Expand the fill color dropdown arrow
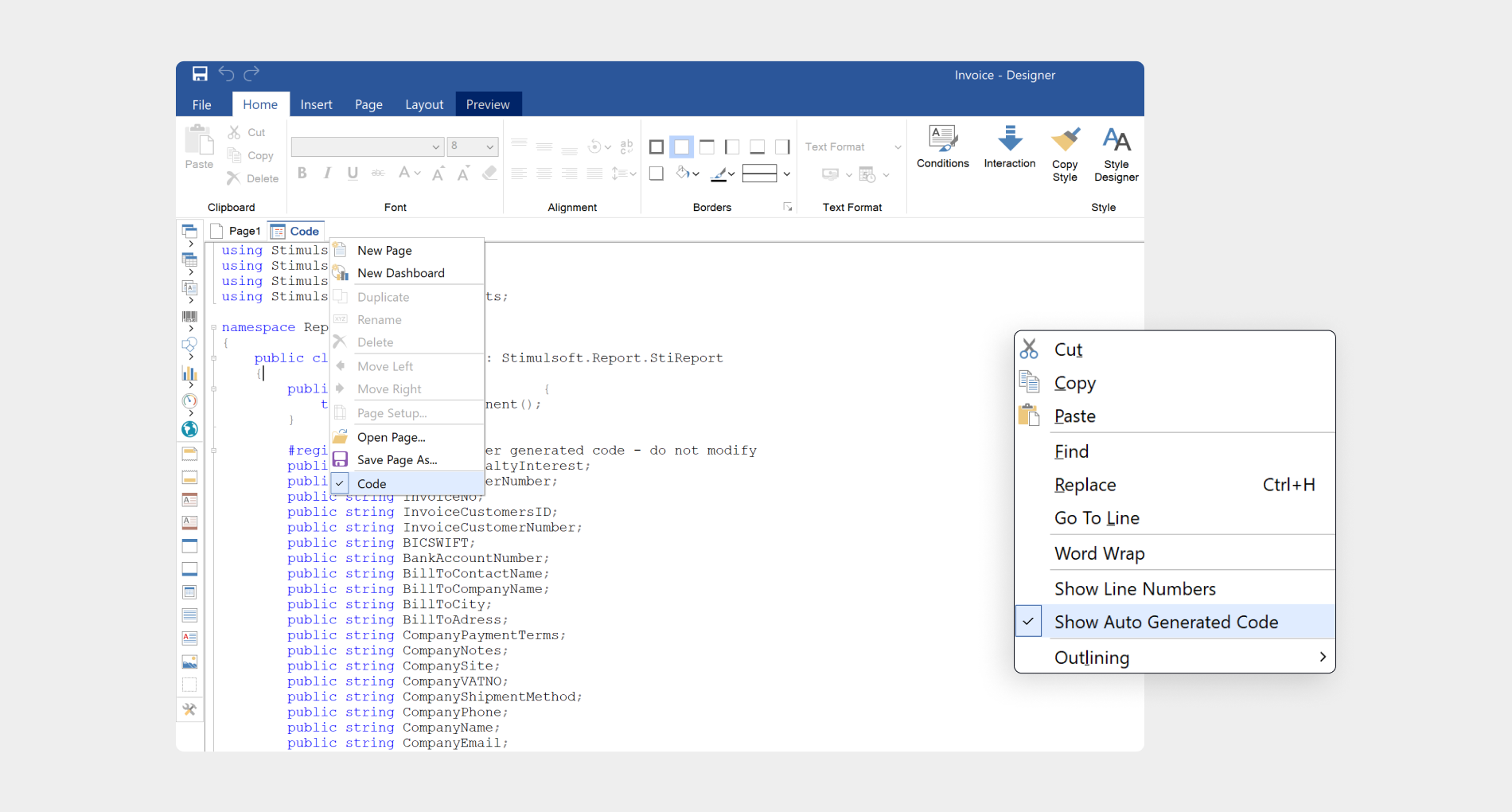1512x812 pixels. [x=696, y=174]
